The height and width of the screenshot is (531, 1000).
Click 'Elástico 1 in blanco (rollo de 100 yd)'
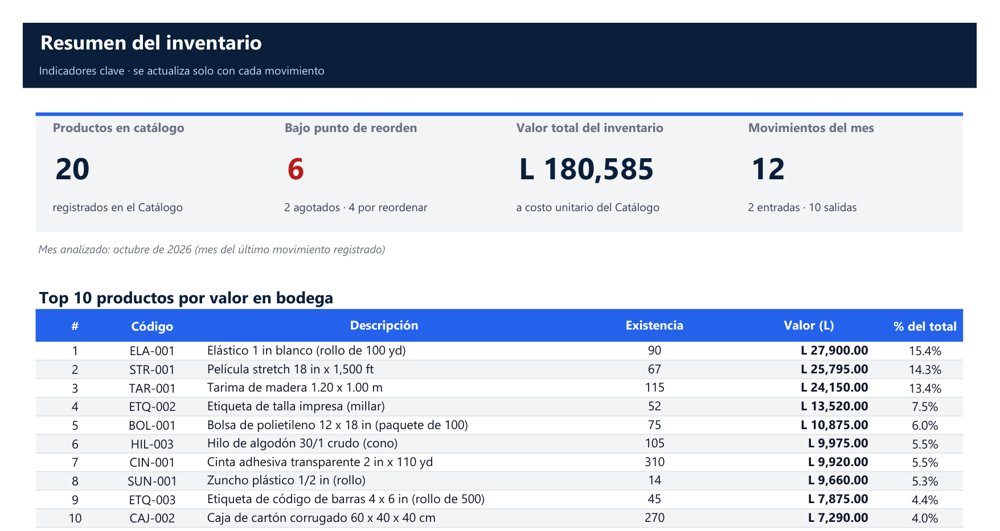(x=306, y=350)
